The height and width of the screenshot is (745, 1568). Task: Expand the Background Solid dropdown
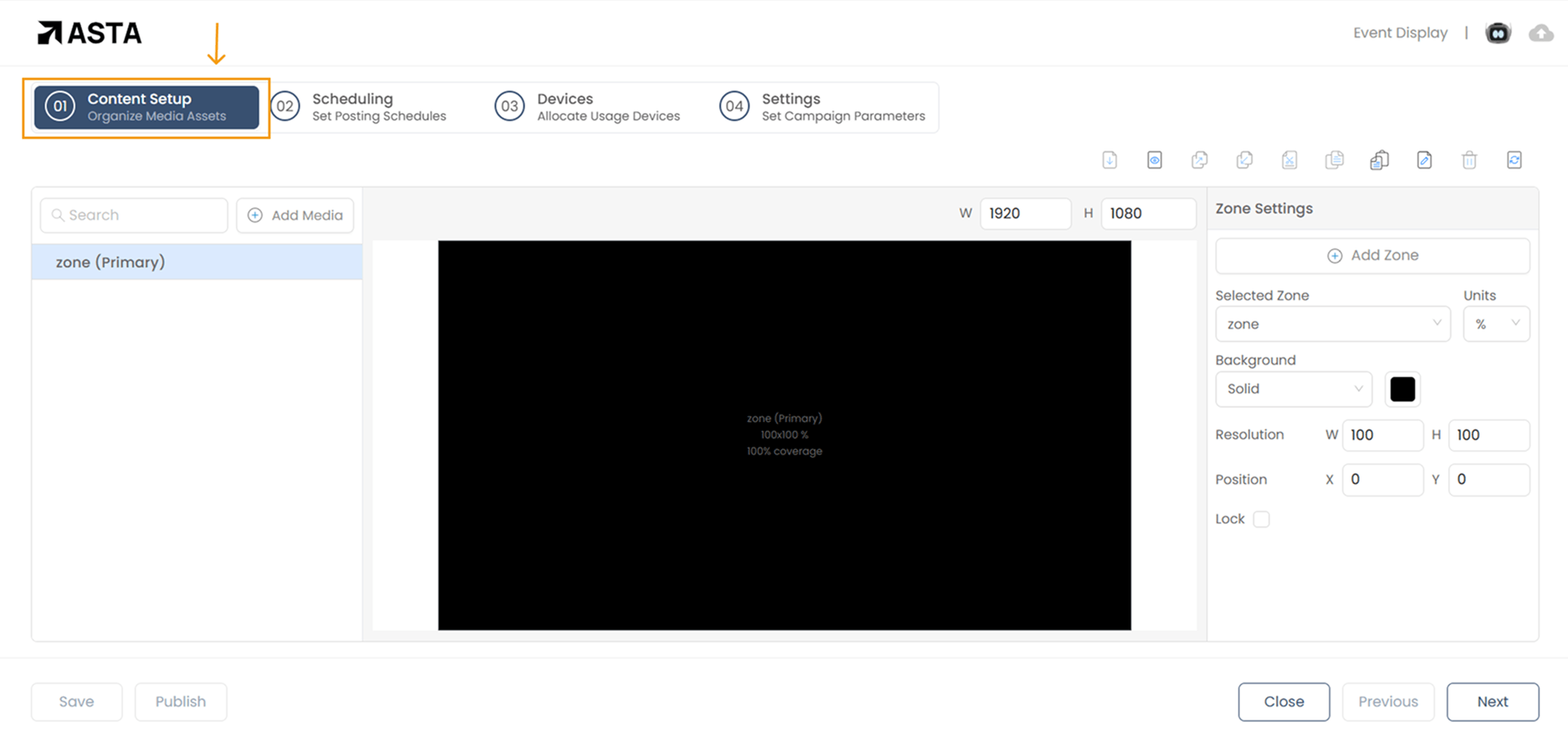click(x=1293, y=389)
